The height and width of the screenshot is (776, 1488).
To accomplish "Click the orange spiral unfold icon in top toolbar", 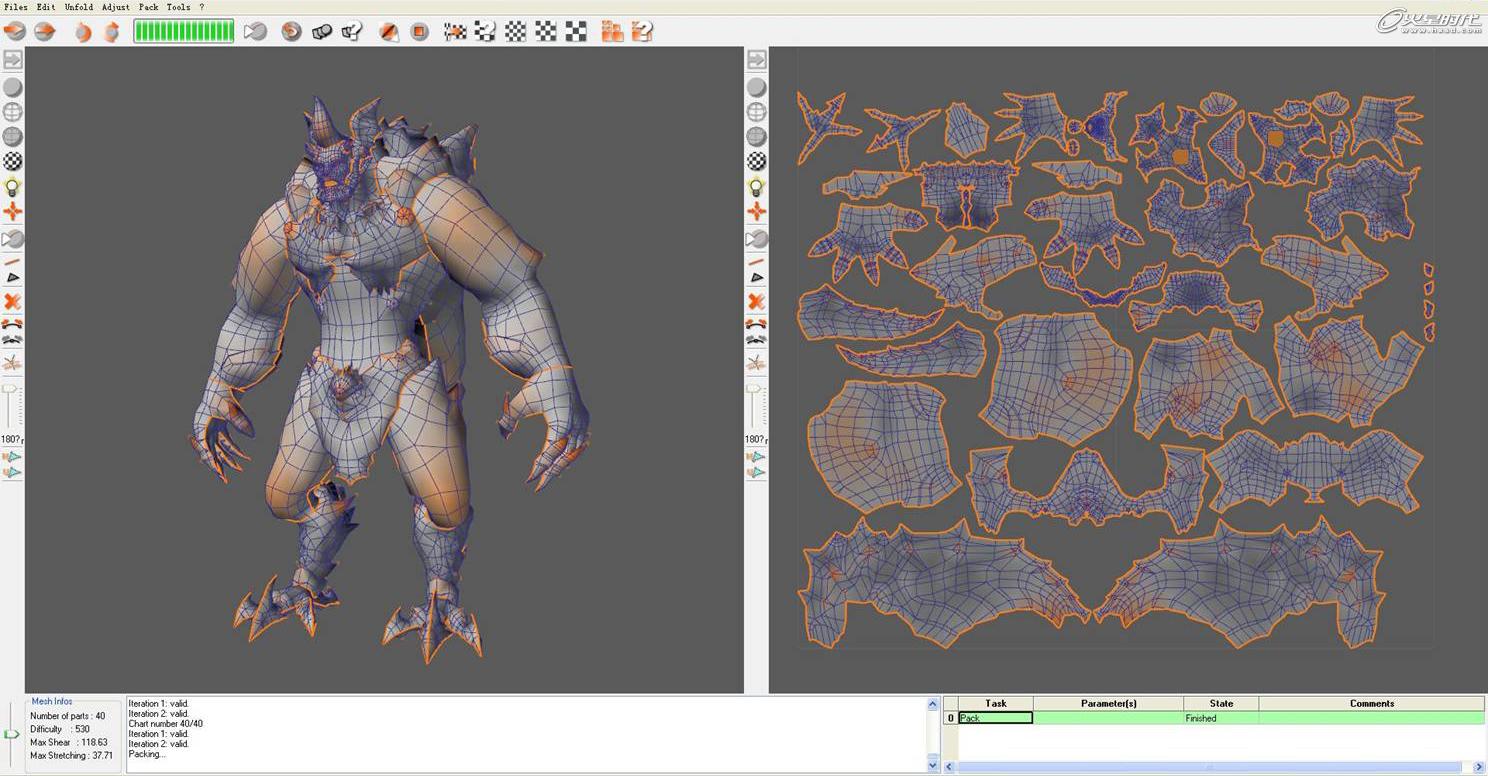I will pyautogui.click(x=291, y=31).
